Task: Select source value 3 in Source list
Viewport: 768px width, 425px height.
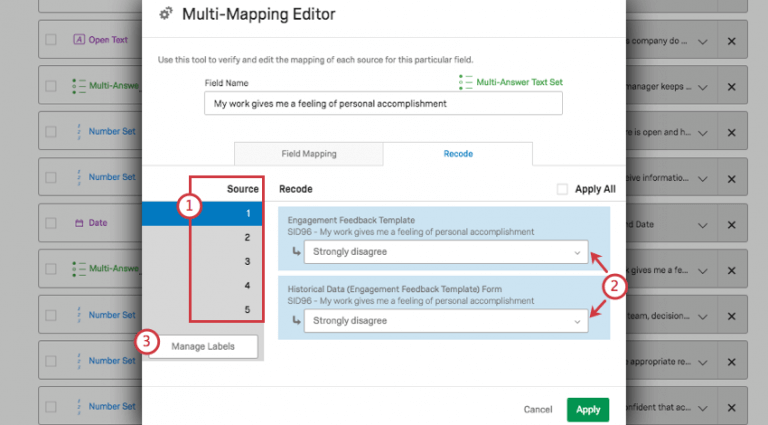Action: (246, 261)
